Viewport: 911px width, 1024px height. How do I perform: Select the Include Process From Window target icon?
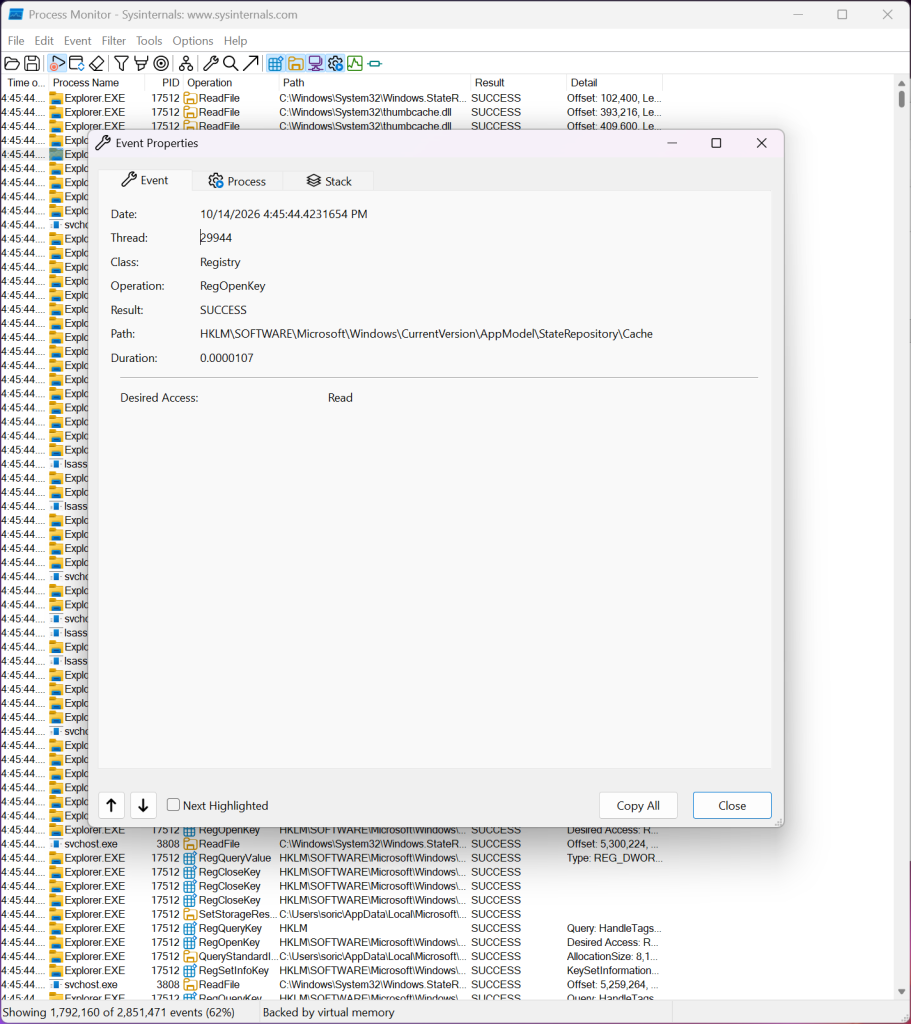161,63
